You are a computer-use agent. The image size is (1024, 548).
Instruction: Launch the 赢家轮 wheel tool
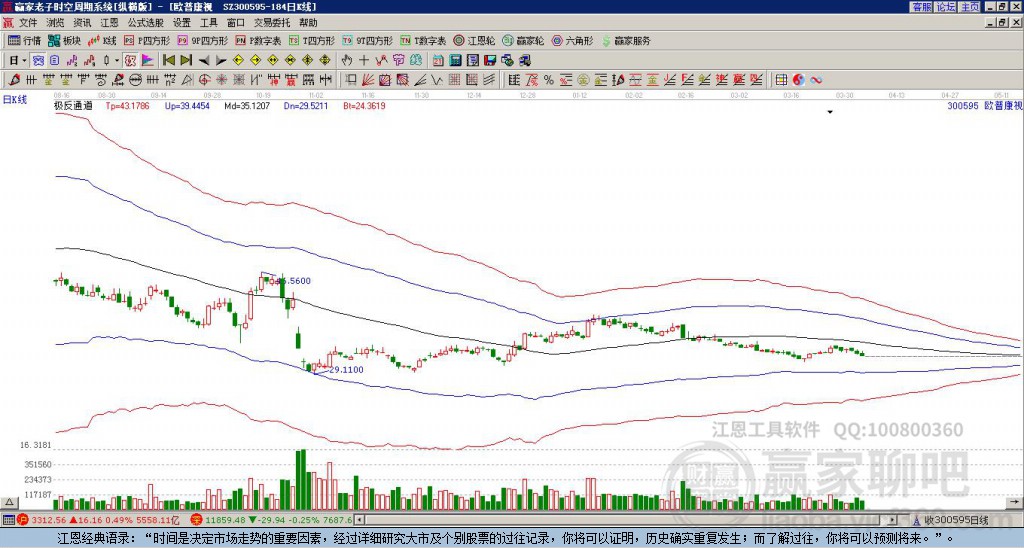[523, 40]
